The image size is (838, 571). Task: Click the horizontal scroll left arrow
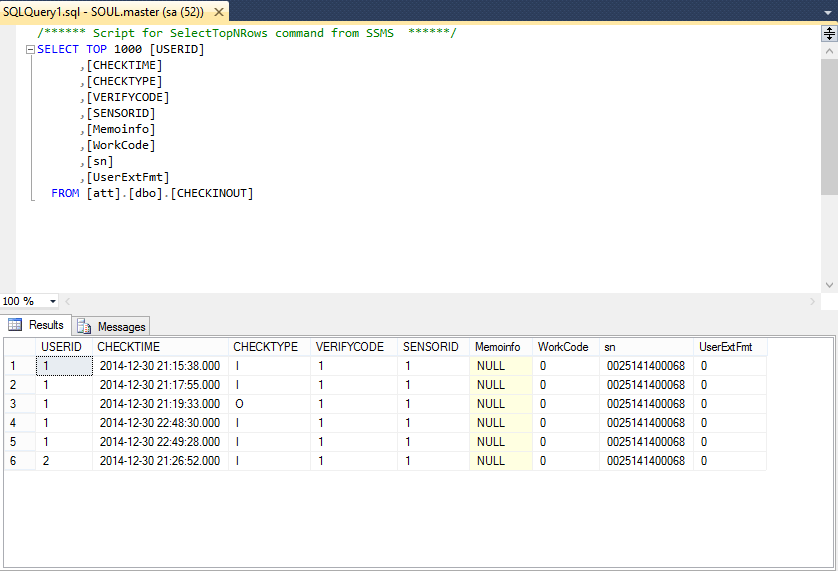click(x=67, y=302)
